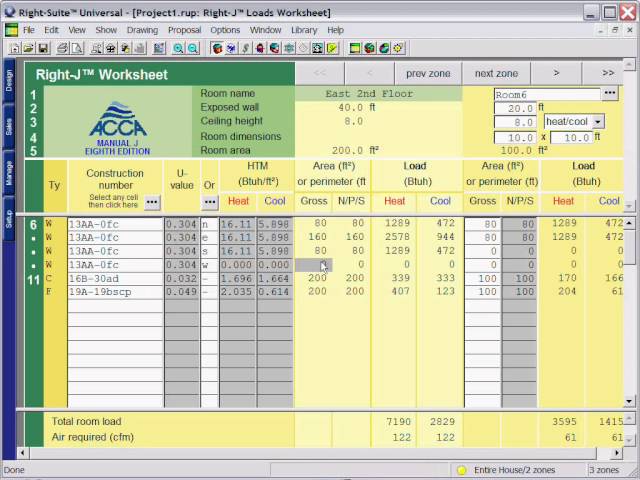
Task: Click the 2578 heat load value
Action: 397,237
